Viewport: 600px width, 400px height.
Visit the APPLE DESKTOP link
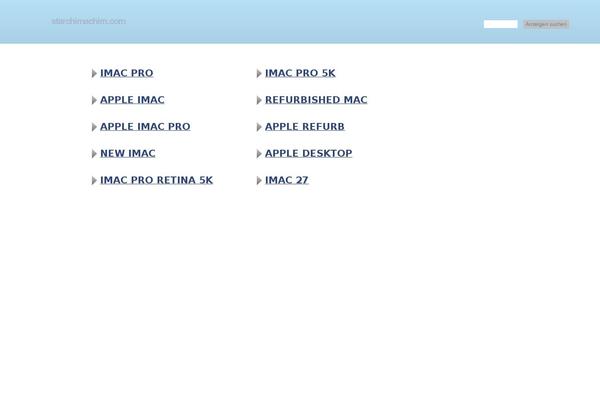point(308,153)
